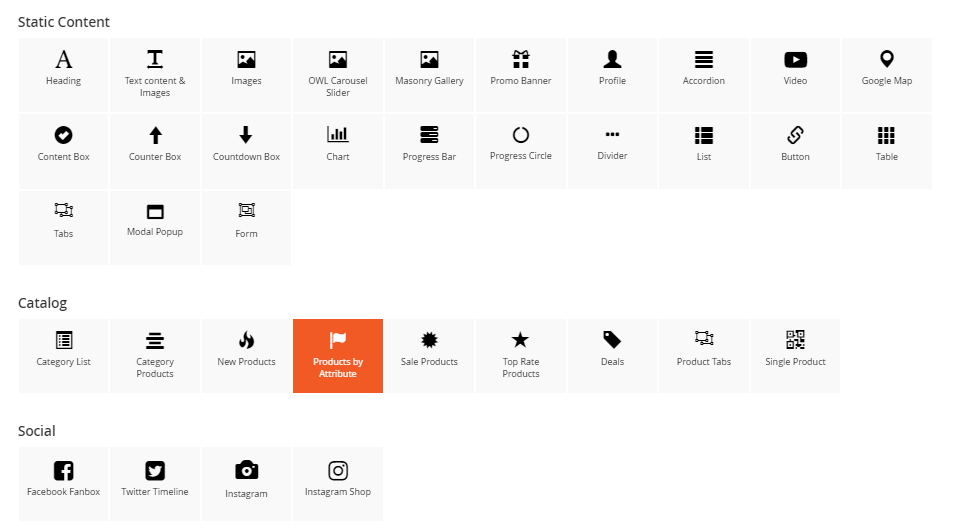Pick the Google Map element
This screenshot has width=953, height=531.
886,68
